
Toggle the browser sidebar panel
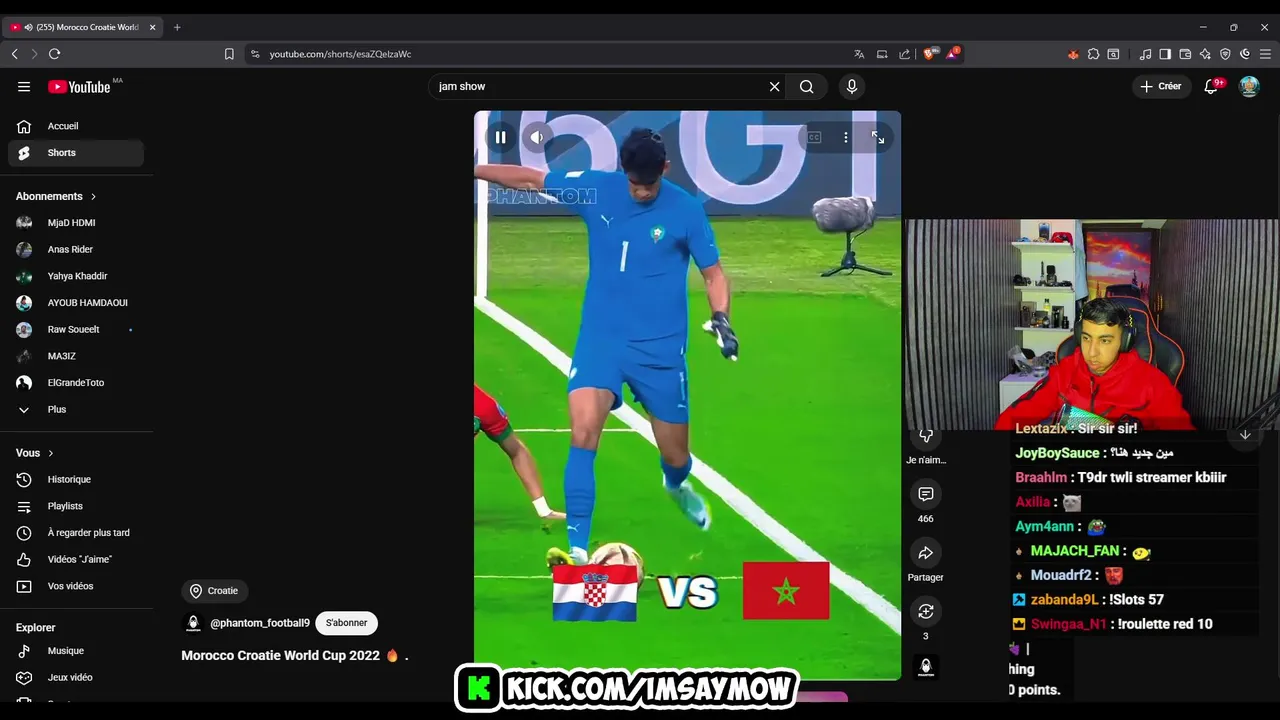(1165, 54)
